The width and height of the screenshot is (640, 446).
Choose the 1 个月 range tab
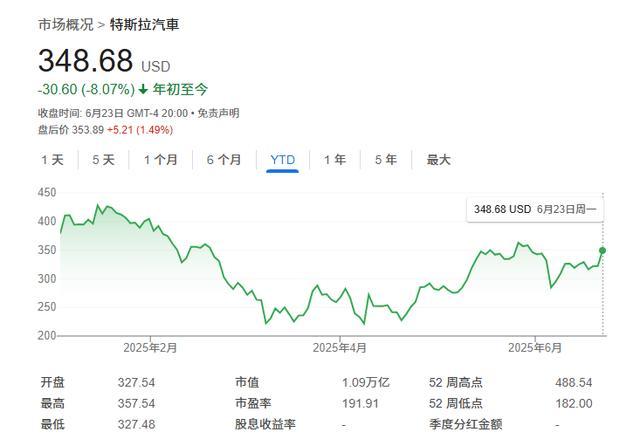tap(160, 160)
